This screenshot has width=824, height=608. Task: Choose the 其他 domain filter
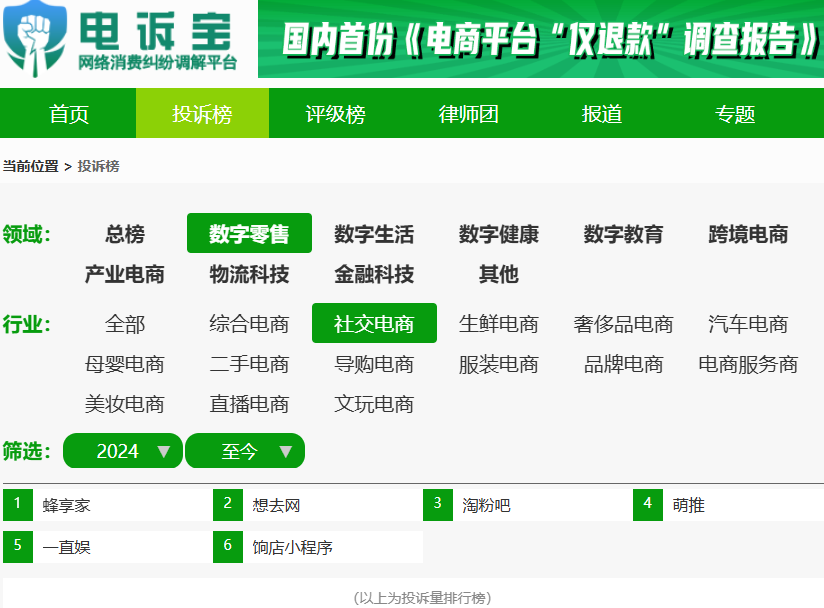click(499, 274)
